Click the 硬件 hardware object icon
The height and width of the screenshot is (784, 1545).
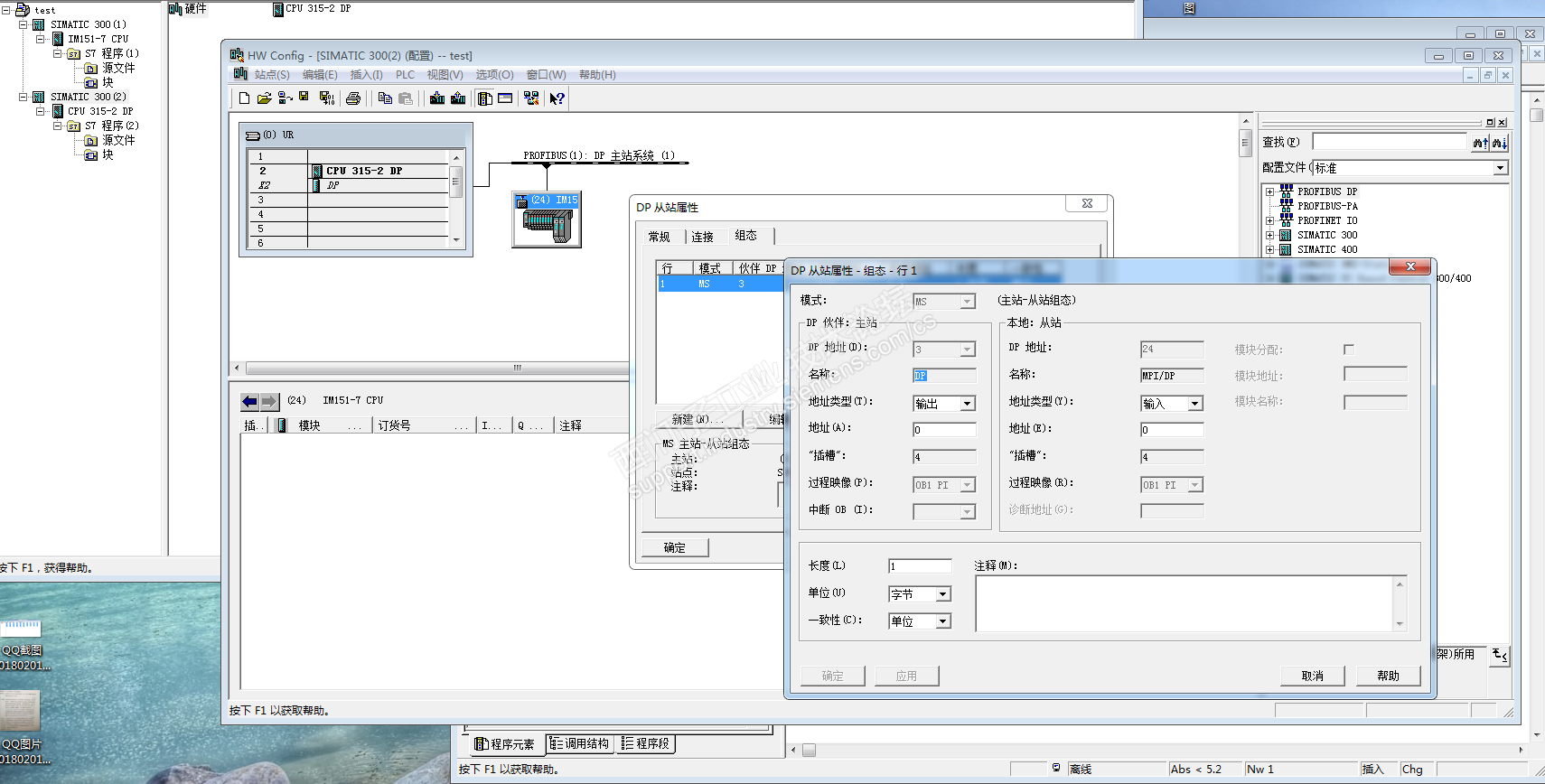[175, 9]
